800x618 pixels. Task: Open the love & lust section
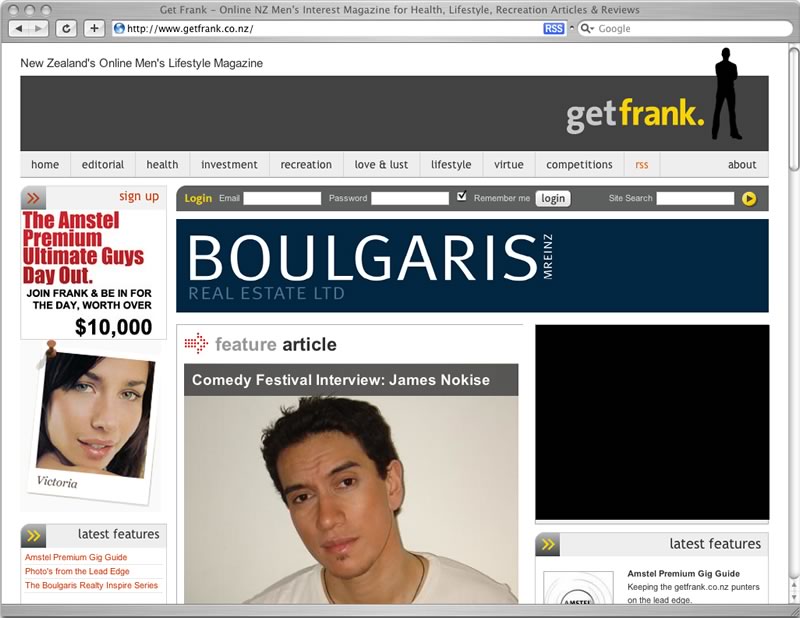381,164
